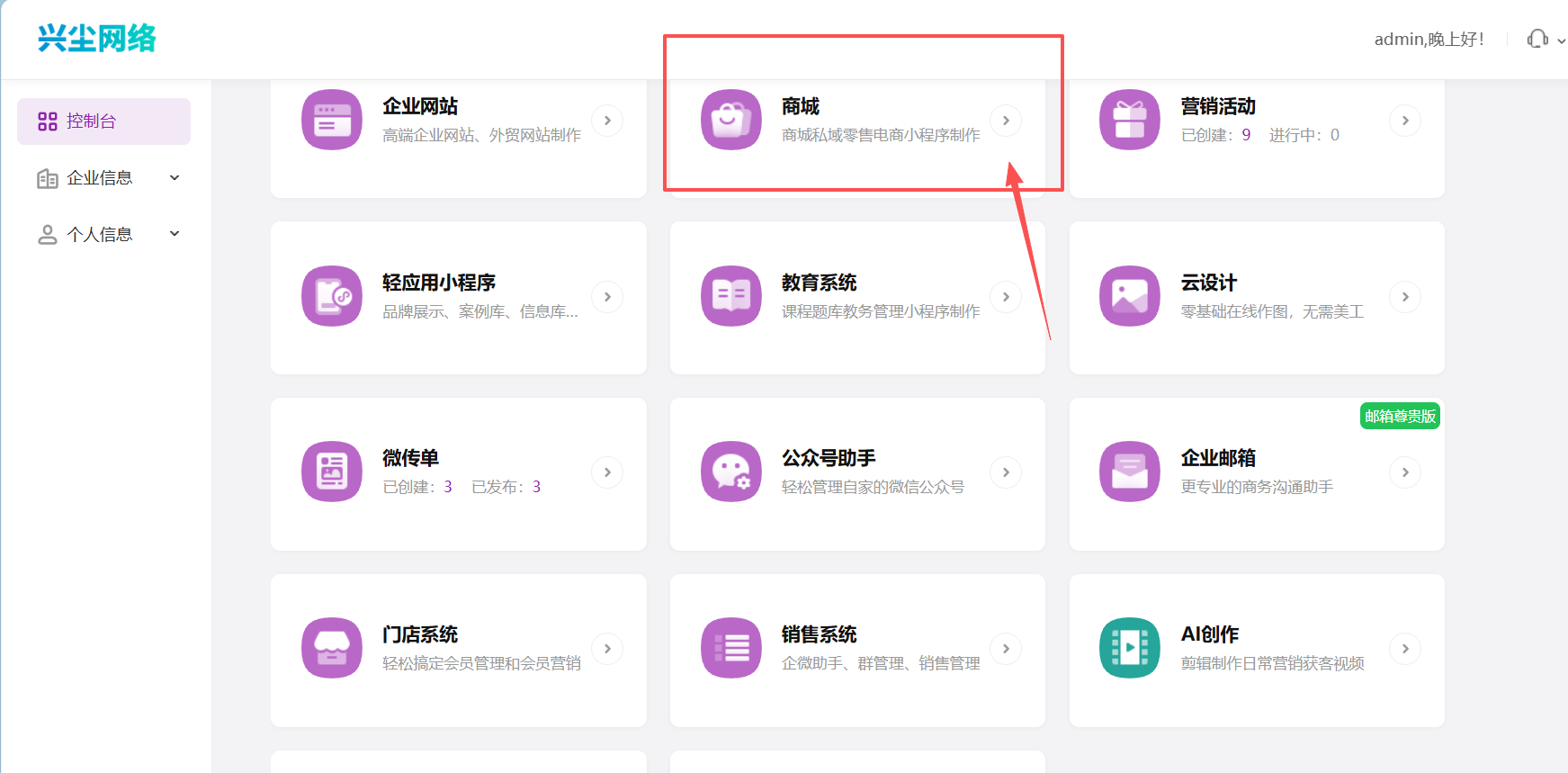The width and height of the screenshot is (1568, 773).
Task: Click 已创建 count 3 in 微传单
Action: pos(448,487)
